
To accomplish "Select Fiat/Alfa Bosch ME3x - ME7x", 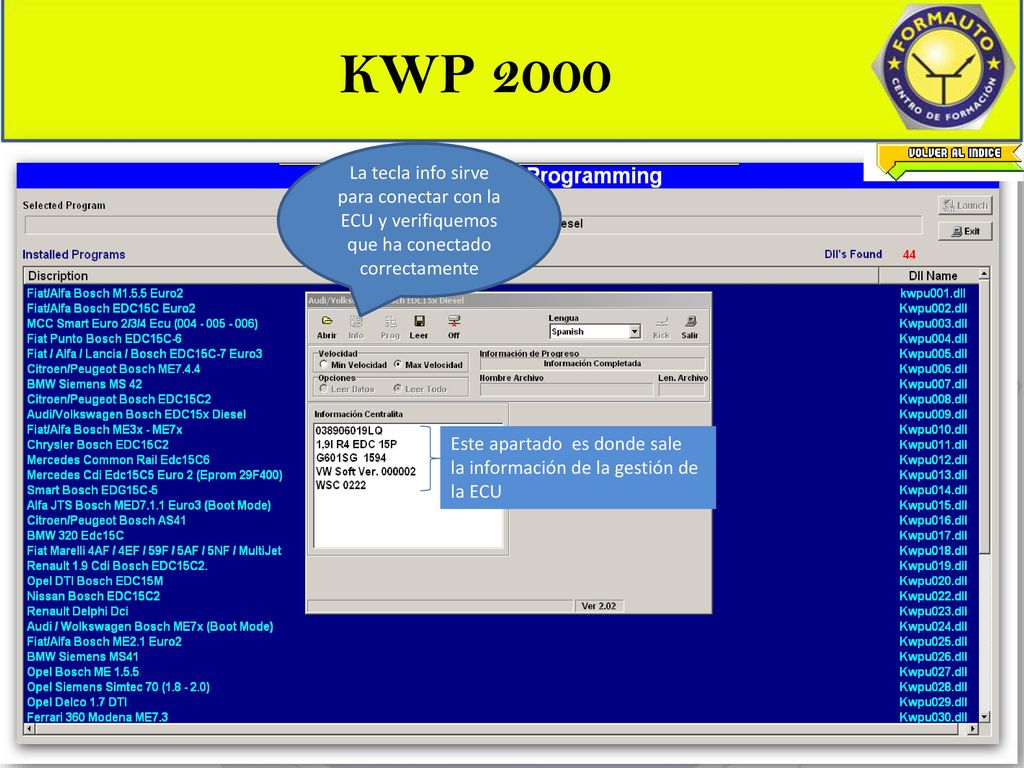I will [x=104, y=429].
